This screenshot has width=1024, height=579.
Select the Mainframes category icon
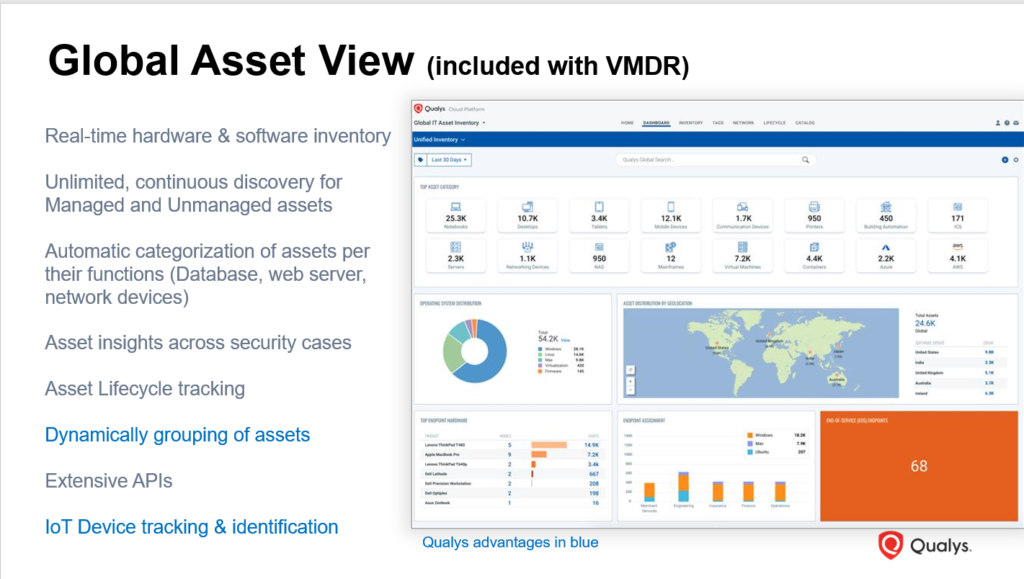click(x=671, y=247)
